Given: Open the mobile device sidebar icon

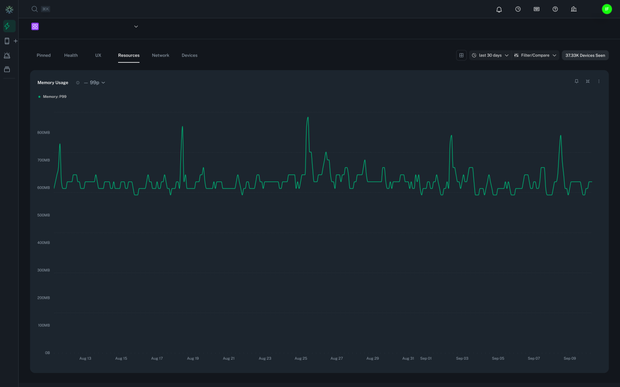Looking at the screenshot, I should click(7, 41).
